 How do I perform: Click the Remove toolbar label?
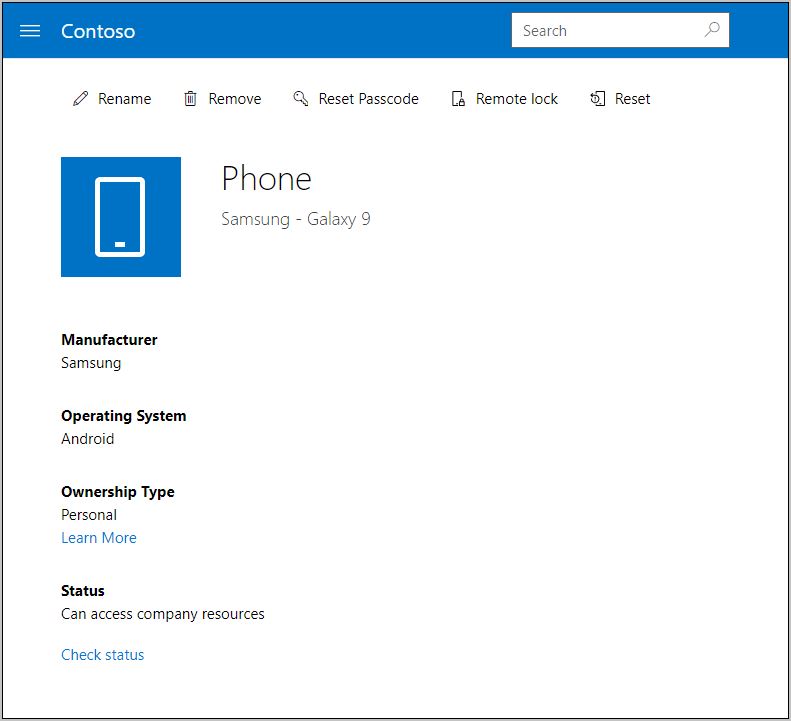(x=235, y=99)
